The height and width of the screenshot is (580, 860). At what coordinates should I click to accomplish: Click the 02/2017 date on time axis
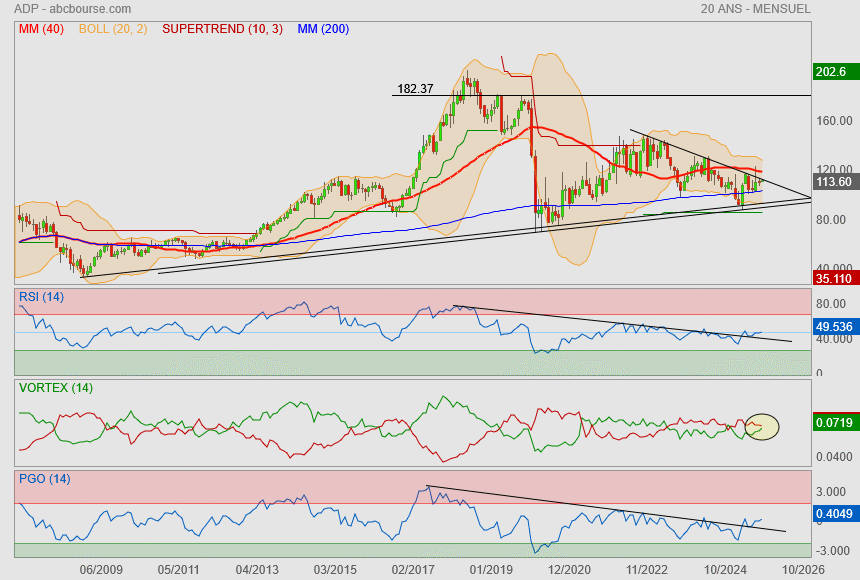point(413,569)
